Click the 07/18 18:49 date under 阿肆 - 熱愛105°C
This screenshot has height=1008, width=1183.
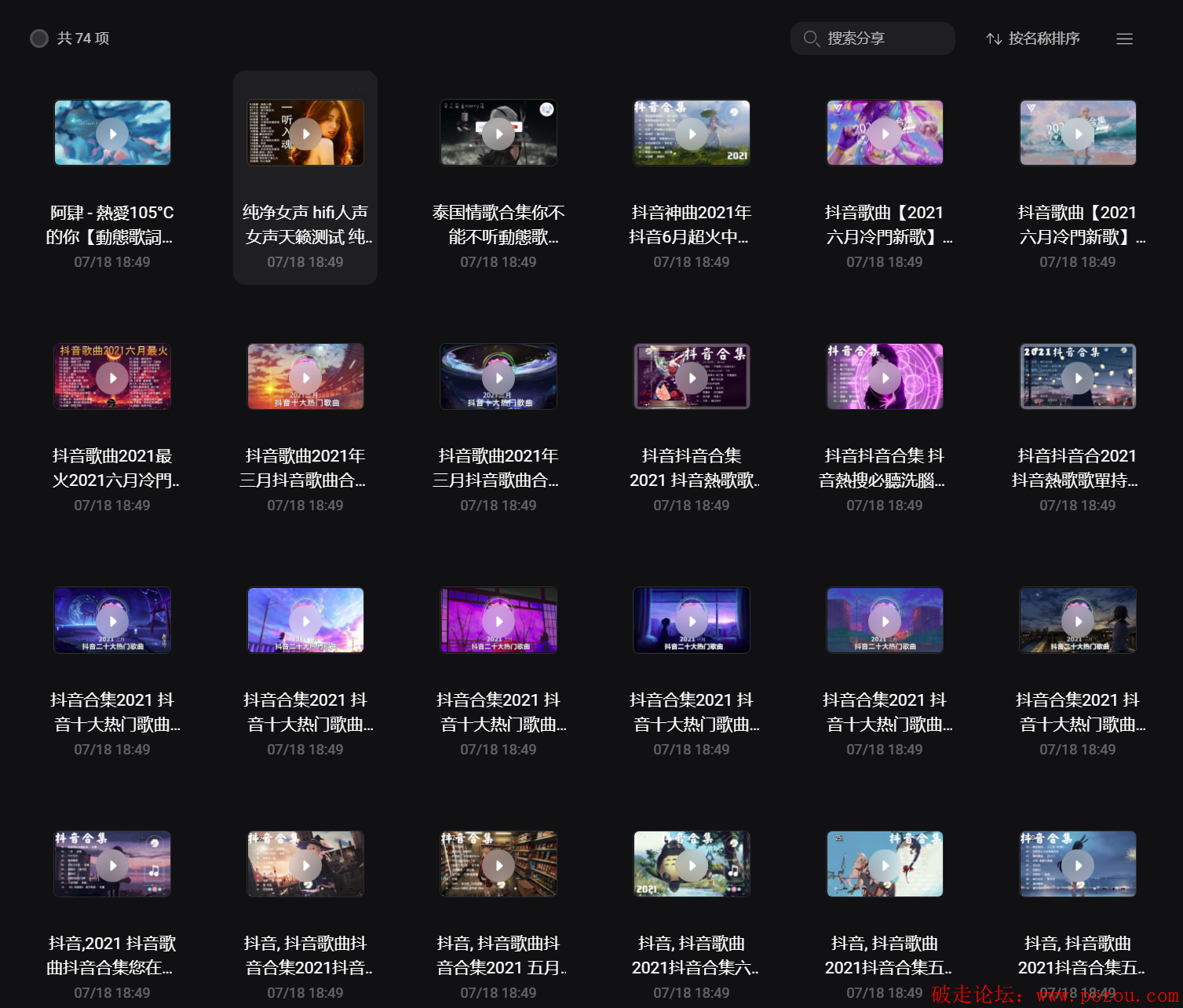pos(112,262)
